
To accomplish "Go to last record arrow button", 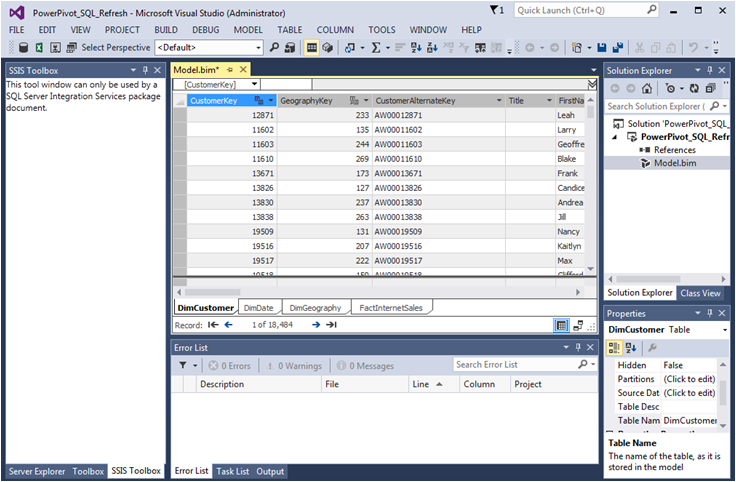I will (331, 325).
